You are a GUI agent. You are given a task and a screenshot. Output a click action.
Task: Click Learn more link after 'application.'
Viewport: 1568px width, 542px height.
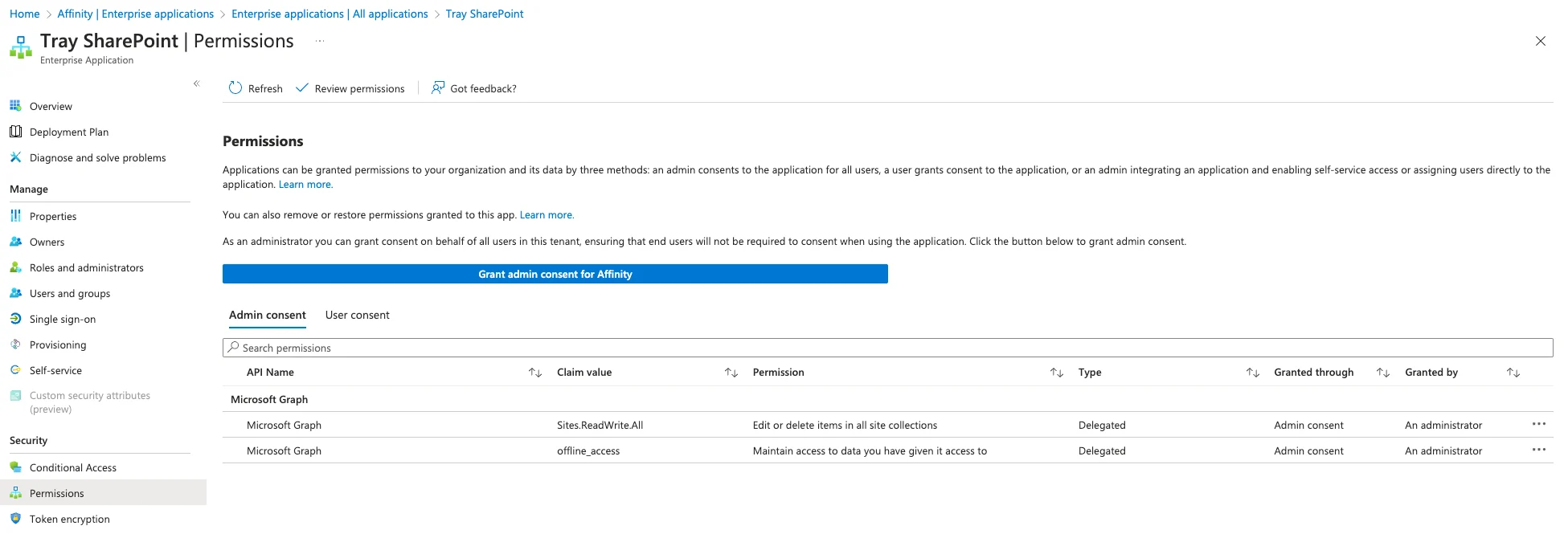pyautogui.click(x=305, y=185)
